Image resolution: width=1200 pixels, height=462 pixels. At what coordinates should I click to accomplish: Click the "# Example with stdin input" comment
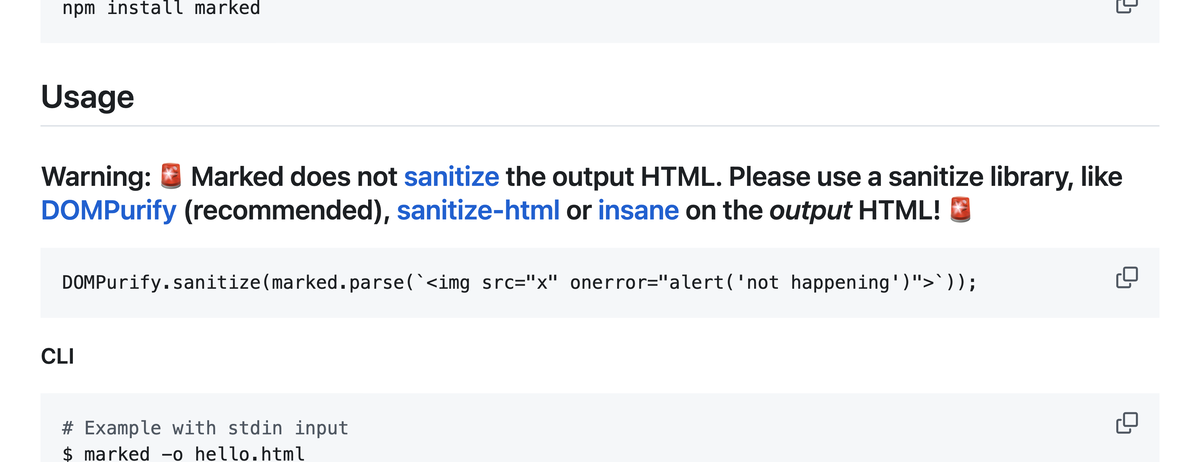(205, 428)
